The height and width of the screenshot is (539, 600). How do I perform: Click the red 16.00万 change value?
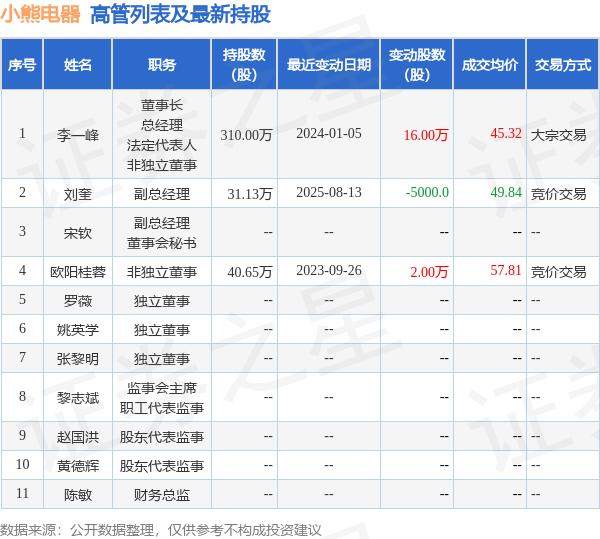[x=426, y=135]
